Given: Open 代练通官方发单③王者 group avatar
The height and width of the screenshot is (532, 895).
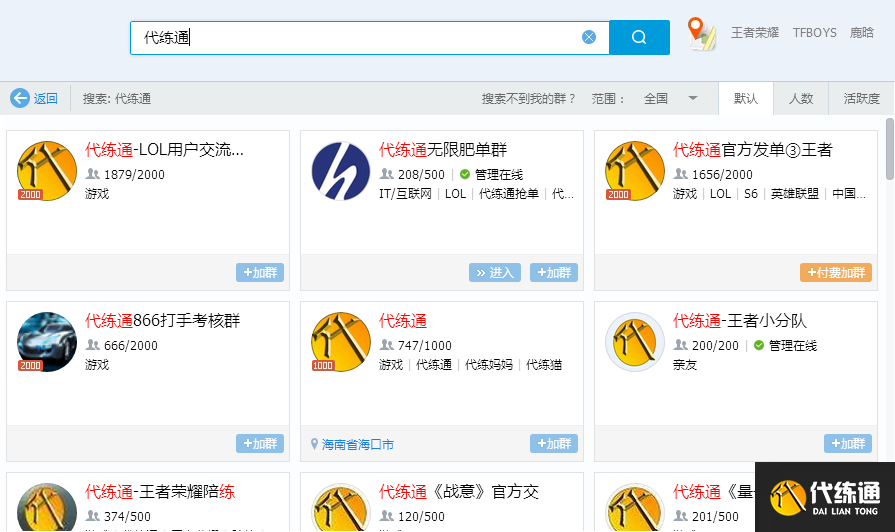Looking at the screenshot, I should point(635,171).
